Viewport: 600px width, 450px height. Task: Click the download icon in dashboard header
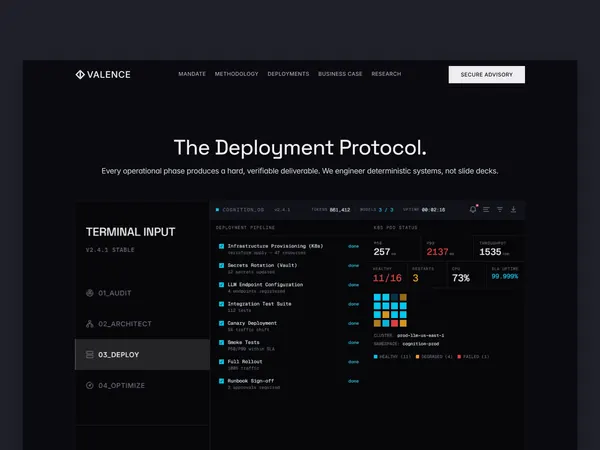(514, 209)
